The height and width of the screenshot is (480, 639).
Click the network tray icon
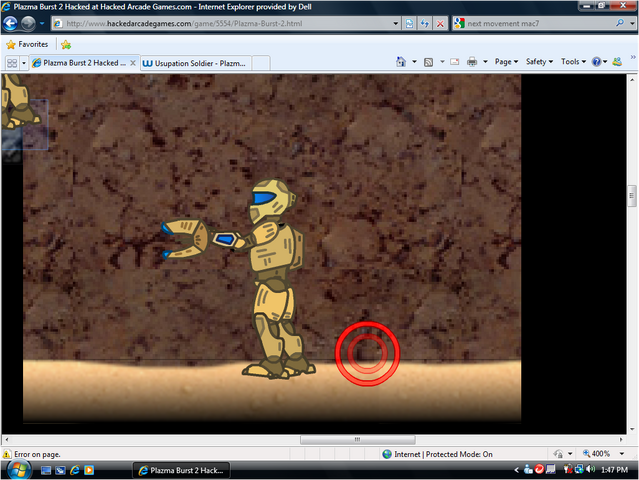coord(579,469)
